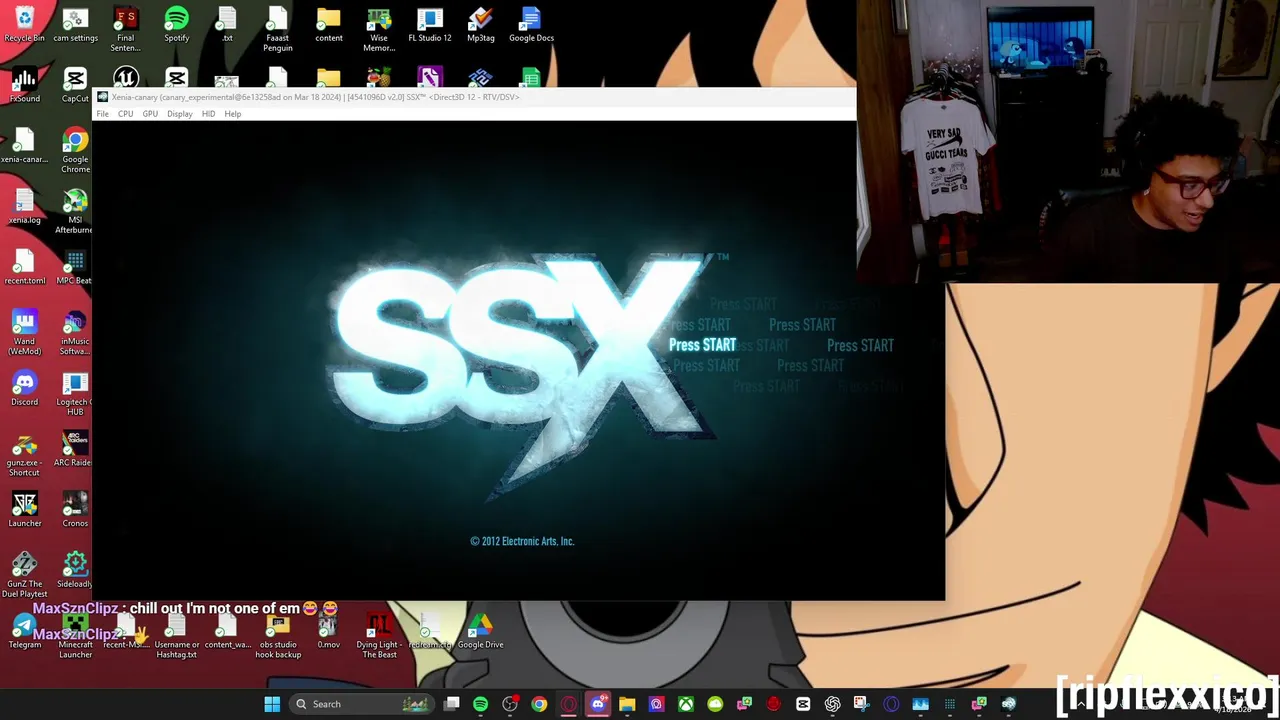Launch Wise Memory Optimizer desktop icon
The width and height of the screenshot is (1280, 720).
coord(379,28)
